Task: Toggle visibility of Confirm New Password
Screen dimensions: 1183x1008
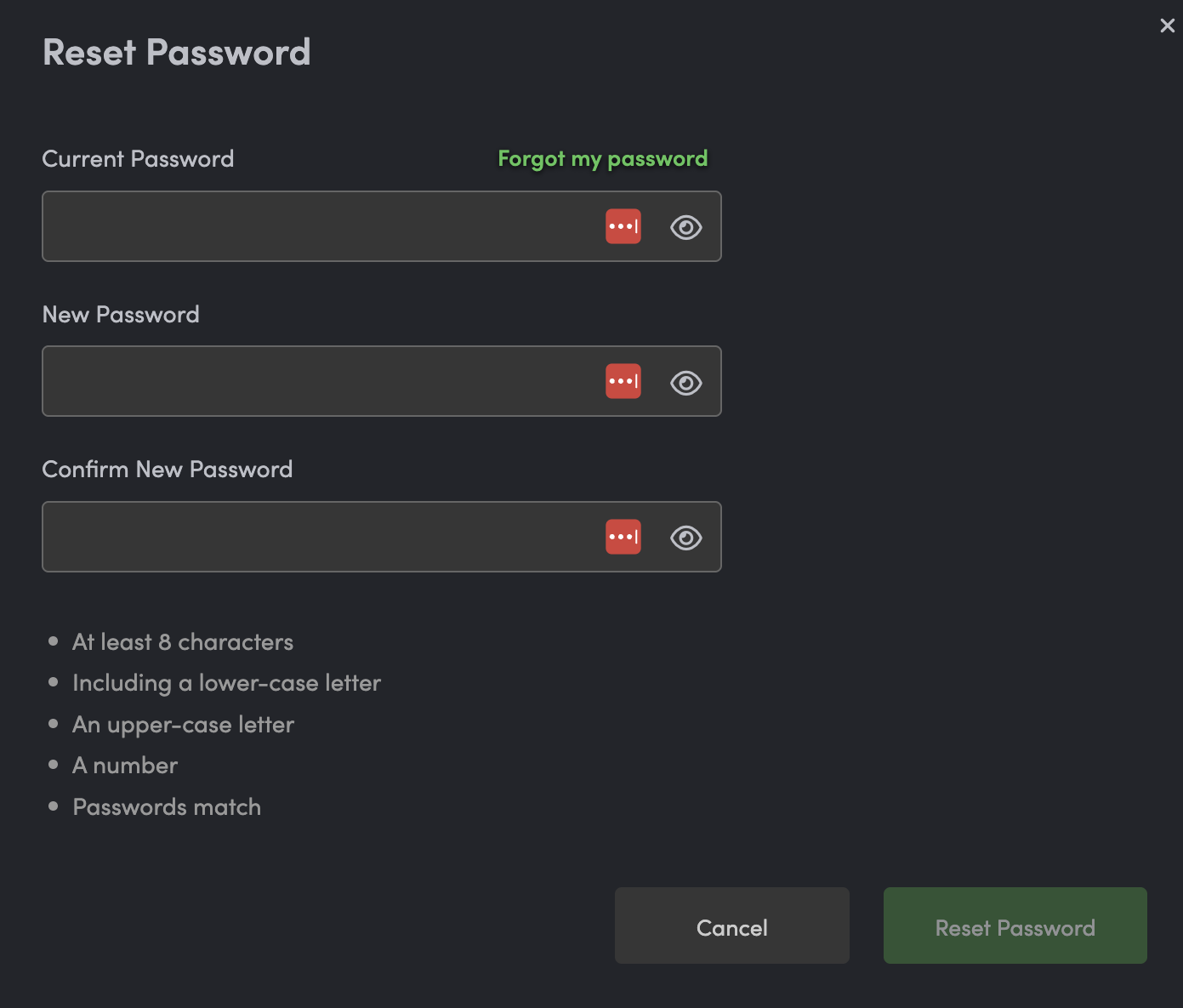Action: click(x=685, y=538)
